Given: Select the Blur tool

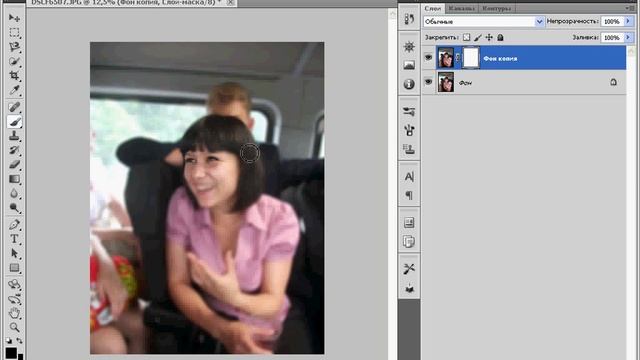Looking at the screenshot, I should pyautogui.click(x=14, y=193).
